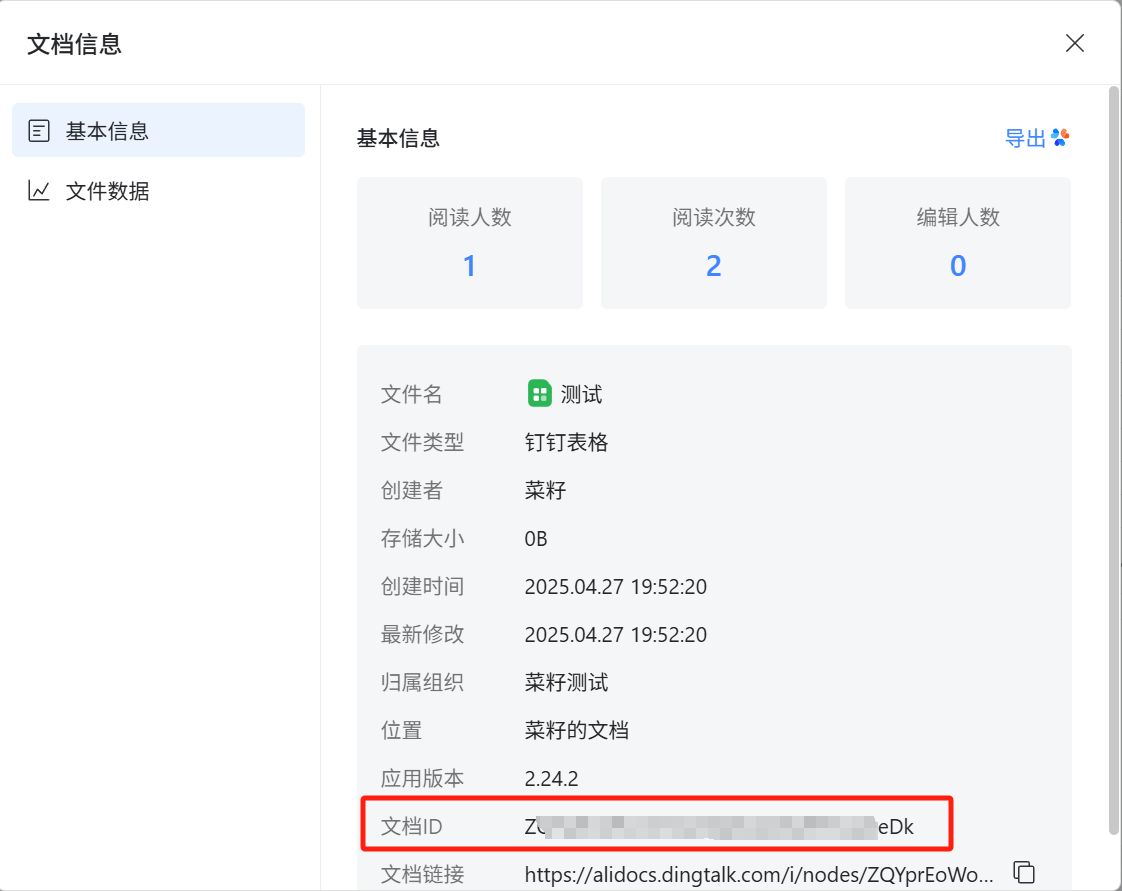This screenshot has width=1122, height=891.
Task: Open the alidocs.dingtalk.com document link
Action: coord(759,875)
